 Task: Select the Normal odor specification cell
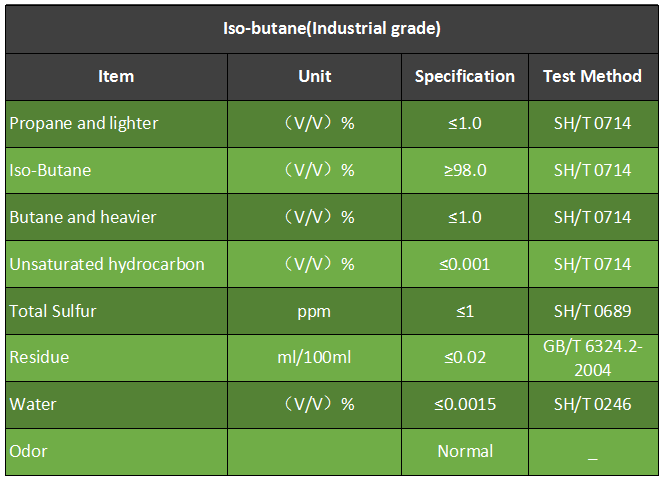click(465, 452)
